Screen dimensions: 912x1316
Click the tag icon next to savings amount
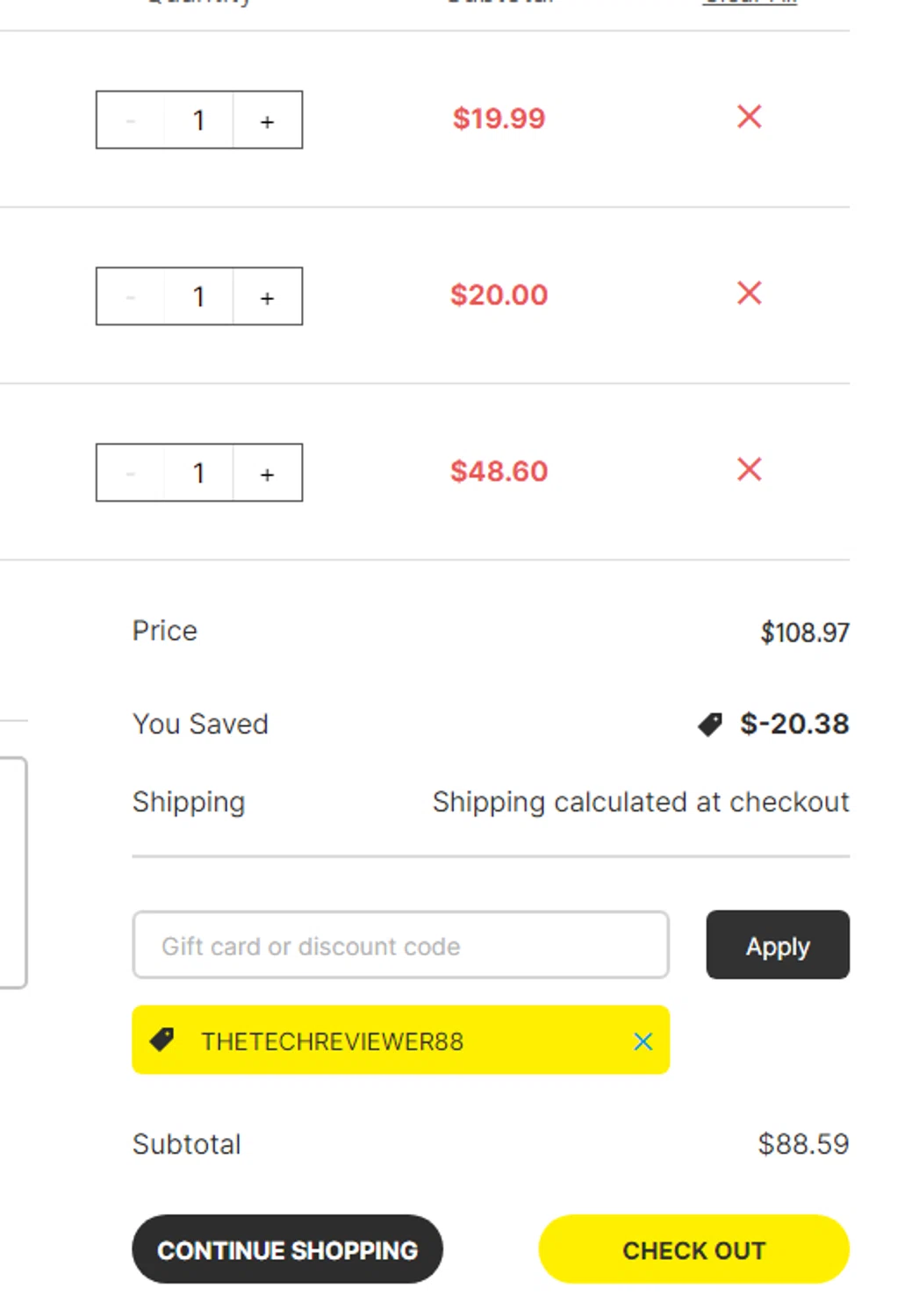[x=709, y=724]
